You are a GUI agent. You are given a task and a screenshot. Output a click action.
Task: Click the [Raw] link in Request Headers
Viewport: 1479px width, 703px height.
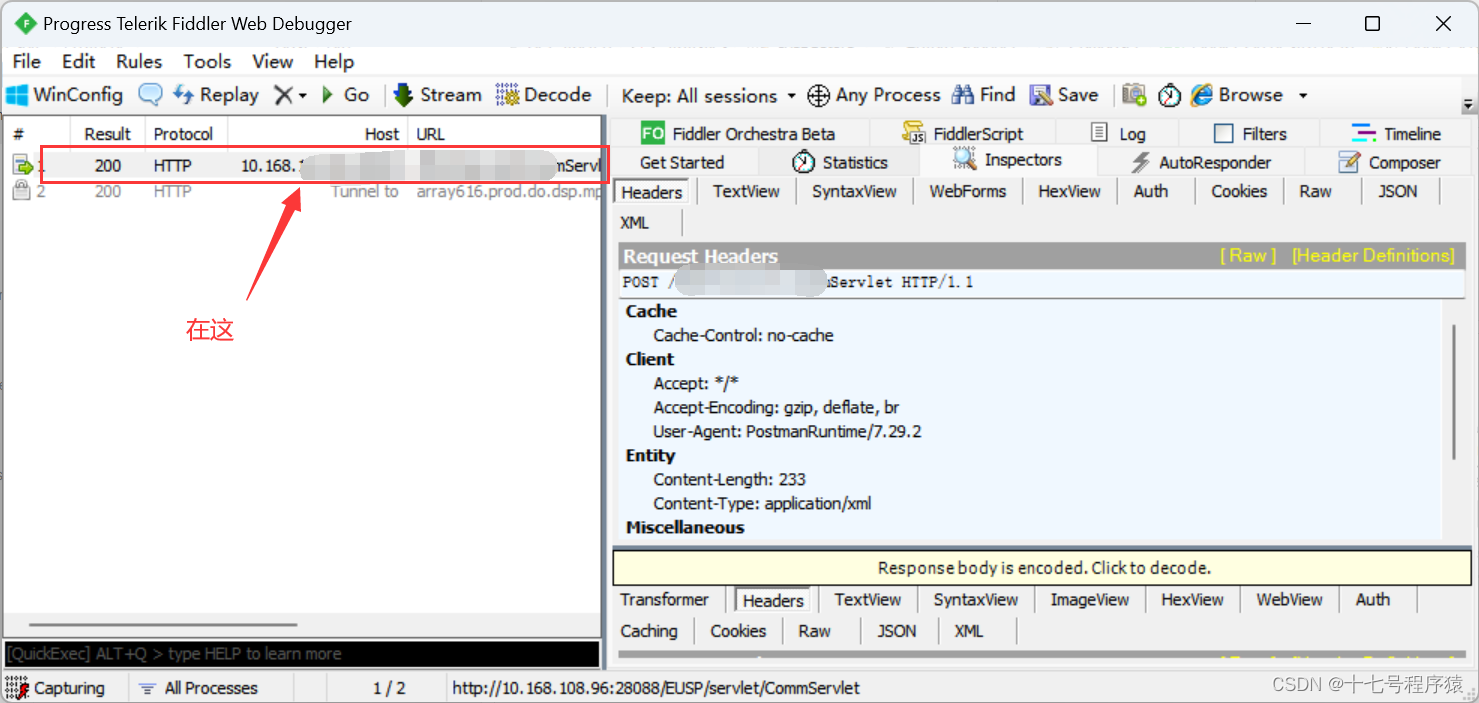[1247, 256]
